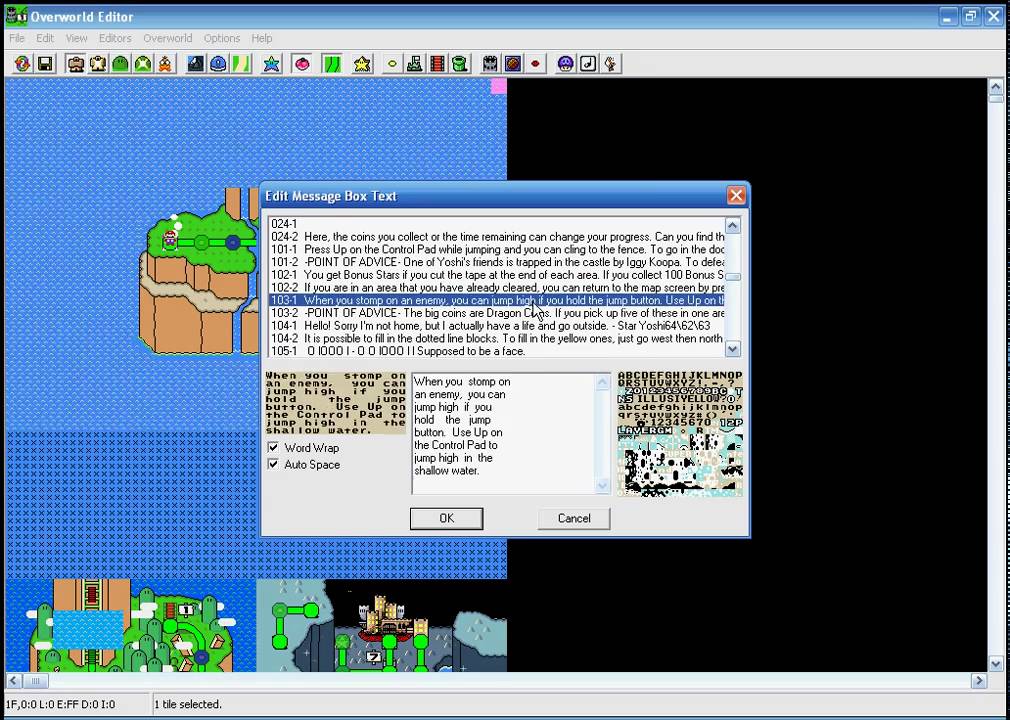Click '1 tile selected.' in status bar

click(x=188, y=704)
